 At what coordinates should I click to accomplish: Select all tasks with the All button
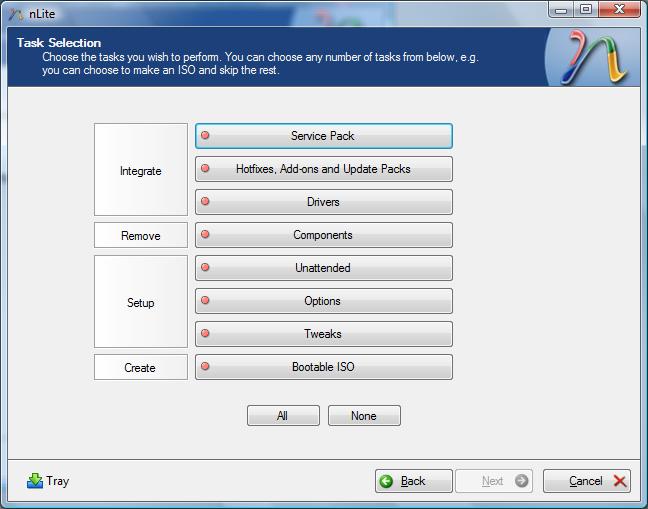(283, 416)
